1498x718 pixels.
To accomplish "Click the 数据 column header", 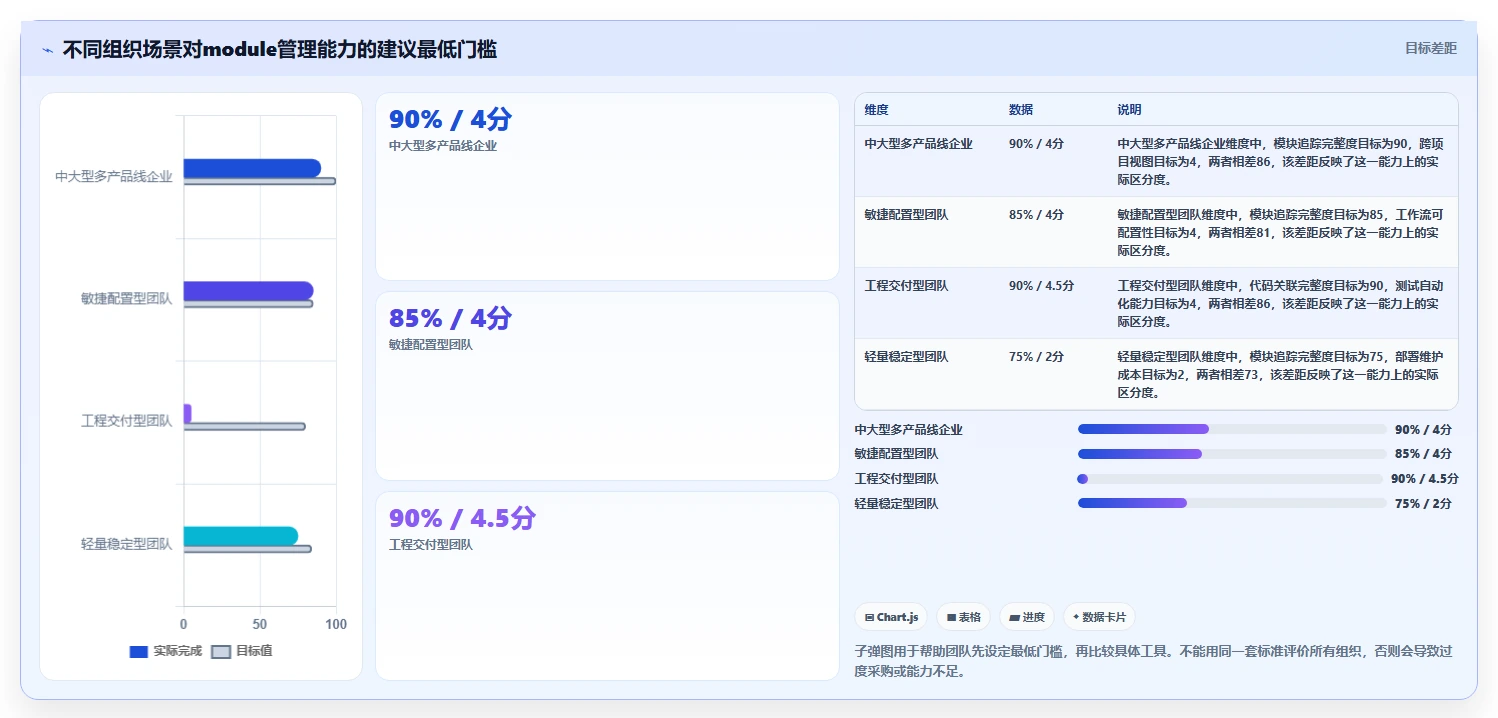I will pyautogui.click(x=1021, y=110).
